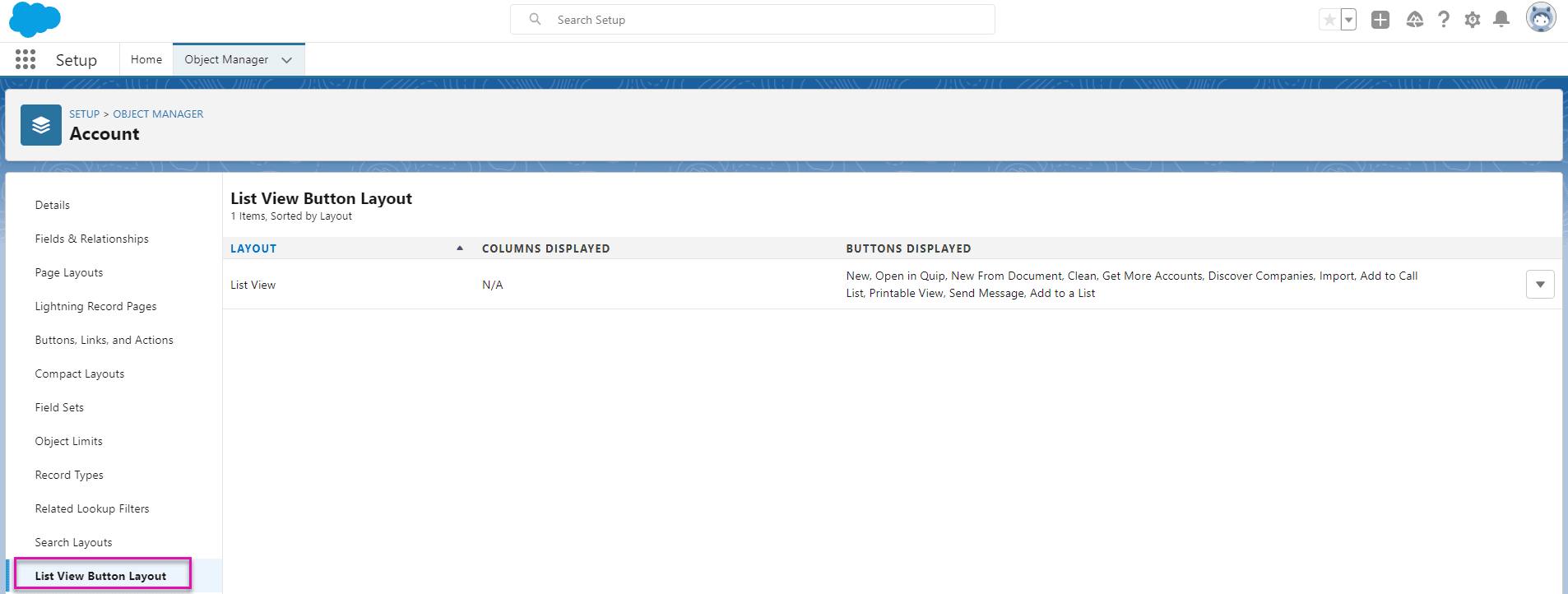The width and height of the screenshot is (1568, 594).
Task: Click the Salesforce cloud logo
Action: (35, 20)
